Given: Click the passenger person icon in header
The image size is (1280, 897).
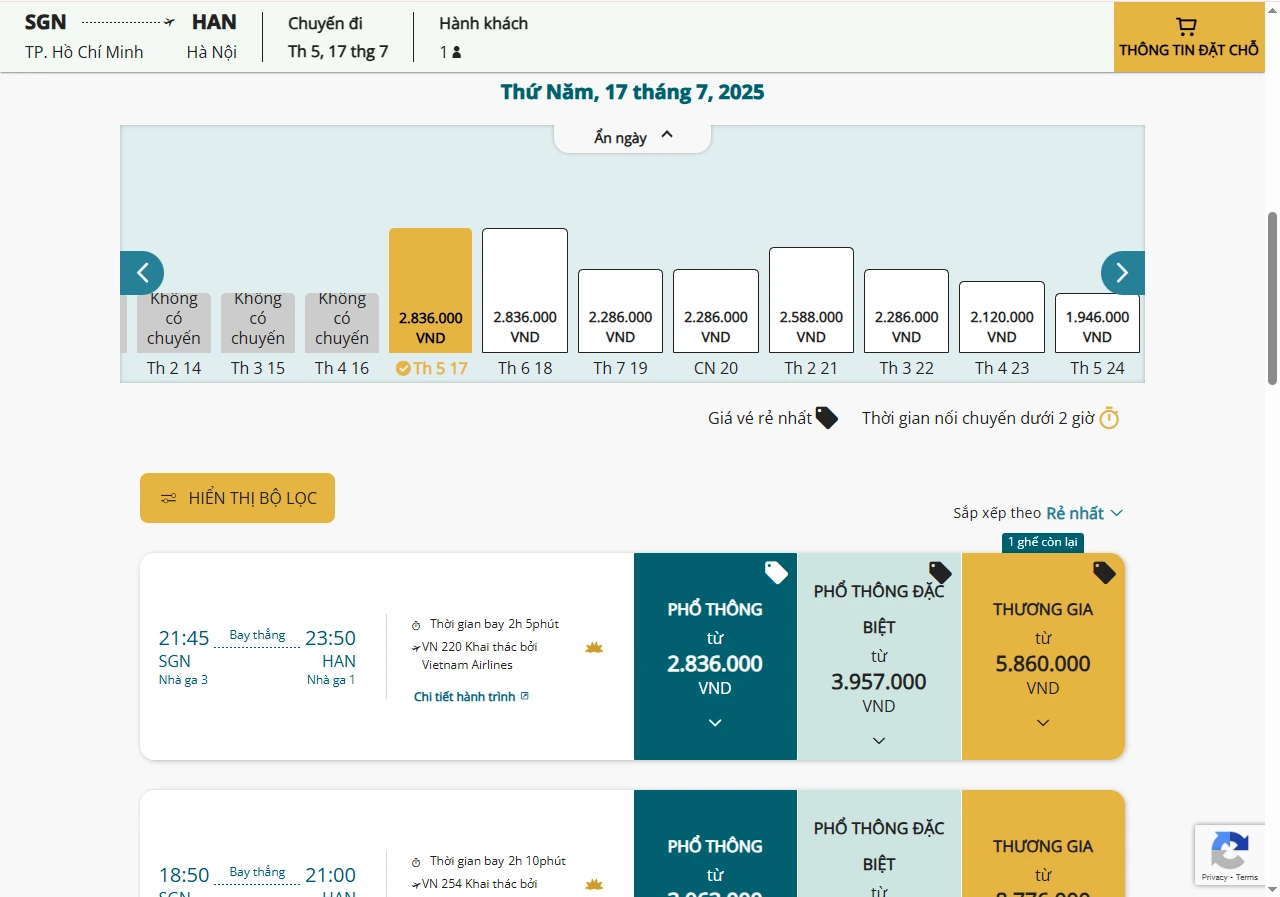Looking at the screenshot, I should click(457, 52).
